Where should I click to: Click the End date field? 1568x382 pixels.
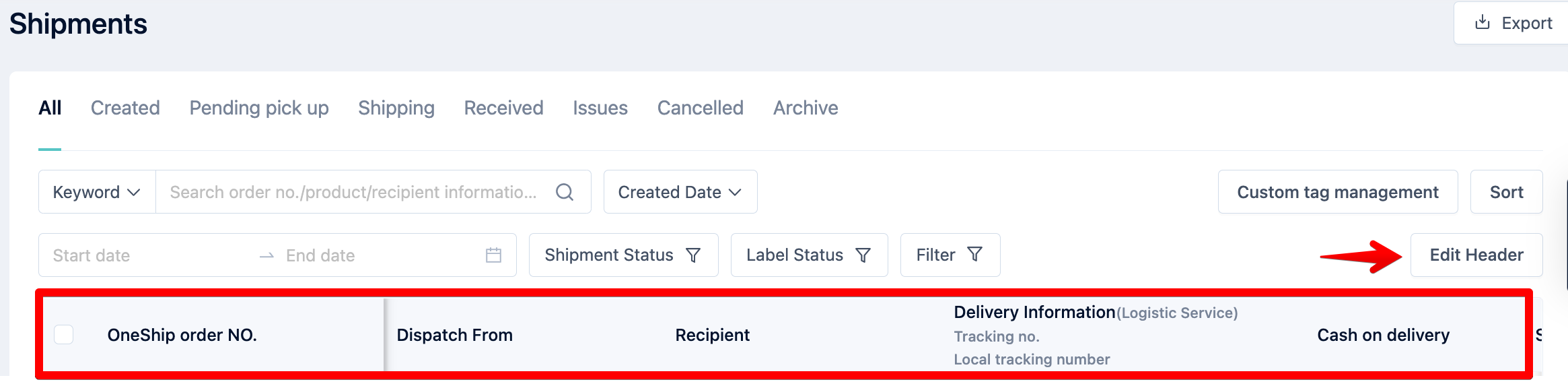point(377,255)
